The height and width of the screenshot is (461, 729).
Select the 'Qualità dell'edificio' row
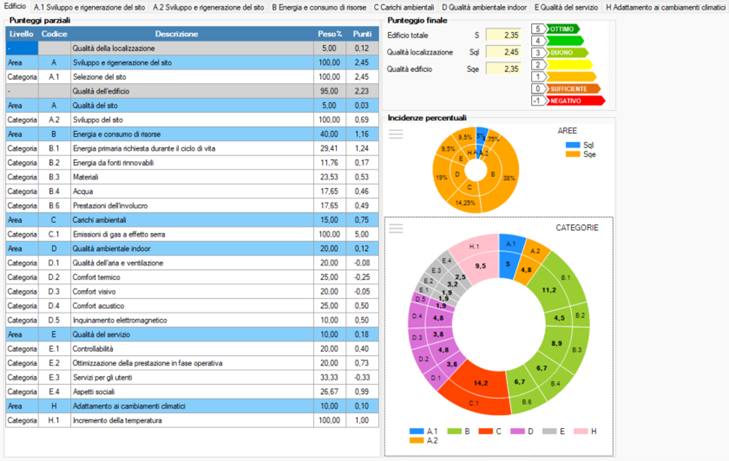click(x=192, y=91)
